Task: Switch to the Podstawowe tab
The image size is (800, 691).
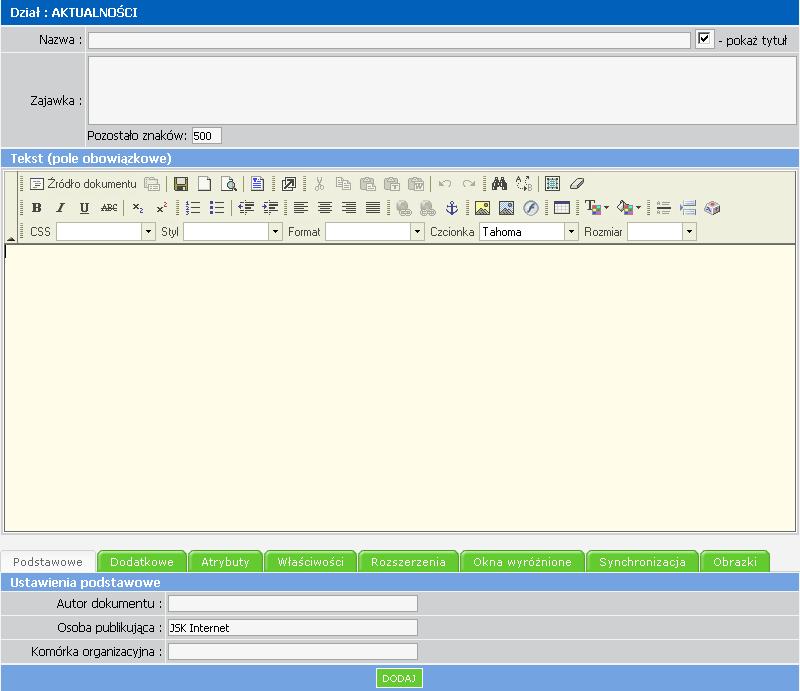Action: 48,562
